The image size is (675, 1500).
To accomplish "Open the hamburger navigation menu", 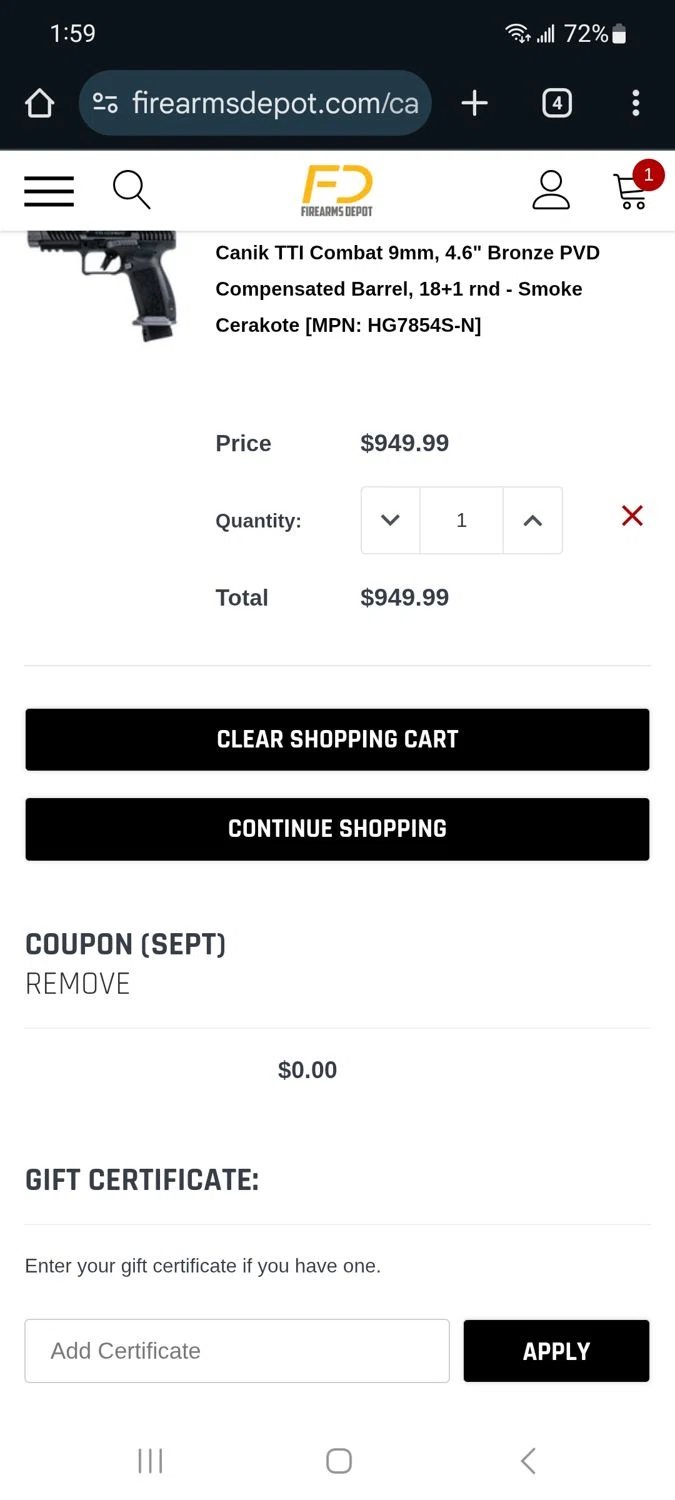I will [x=49, y=190].
